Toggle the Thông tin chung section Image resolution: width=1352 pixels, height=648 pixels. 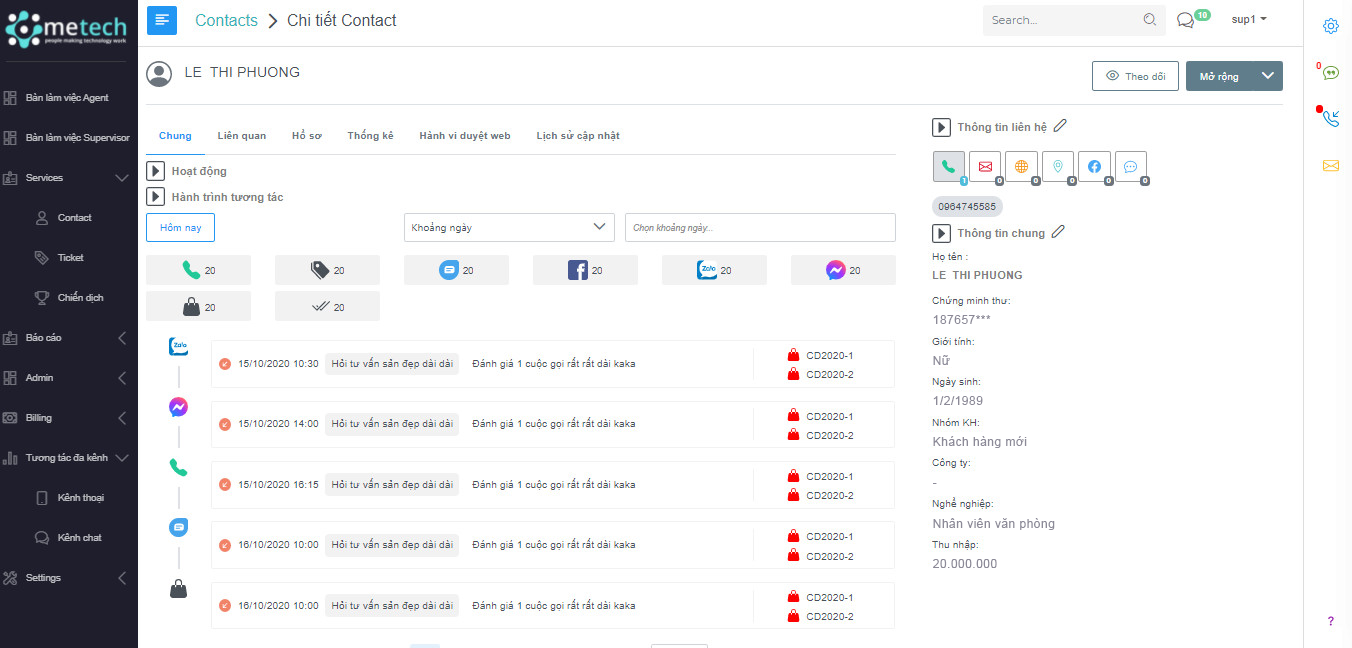[941, 233]
